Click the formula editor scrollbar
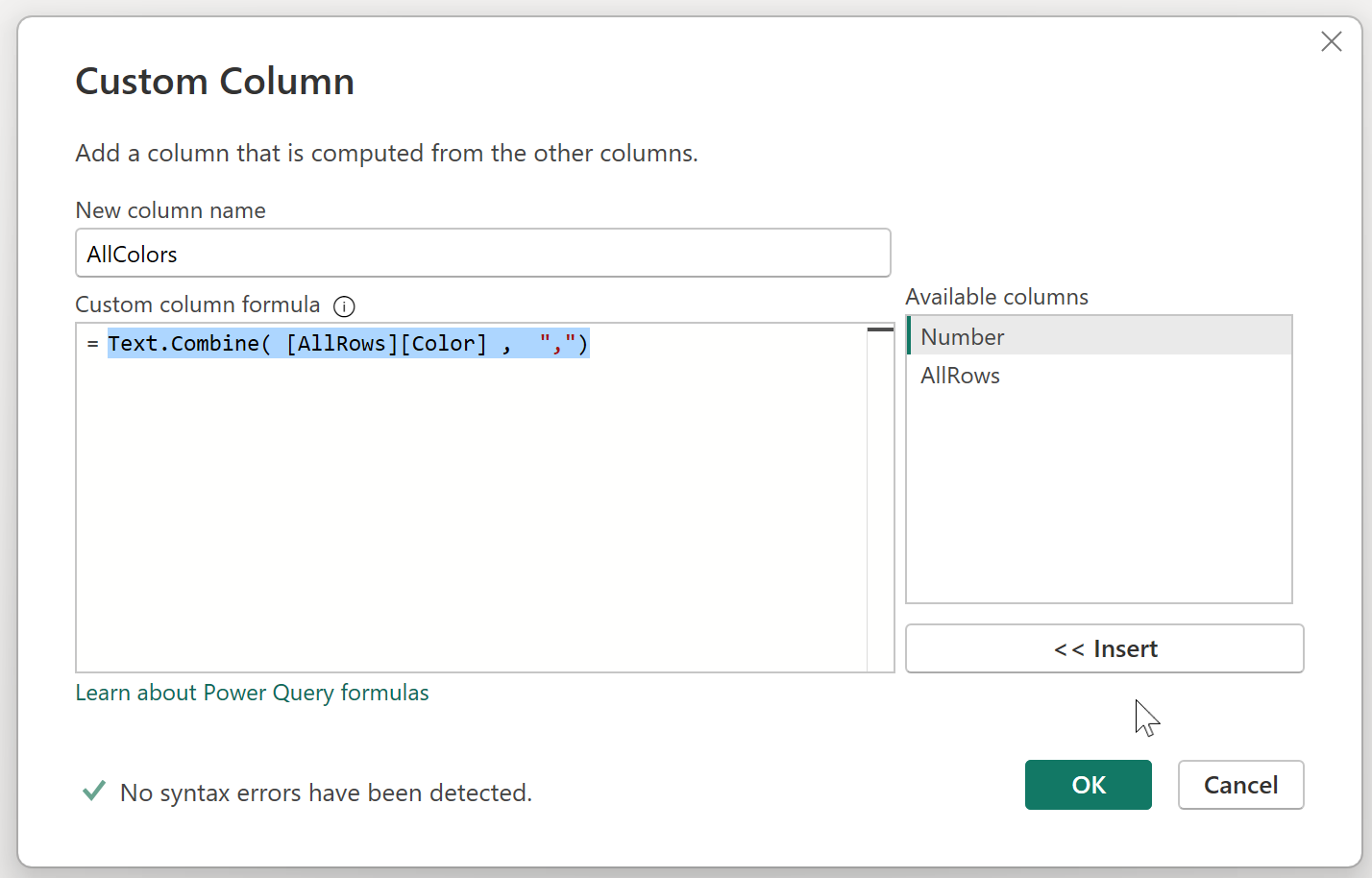The height and width of the screenshot is (878, 1372). click(x=880, y=498)
